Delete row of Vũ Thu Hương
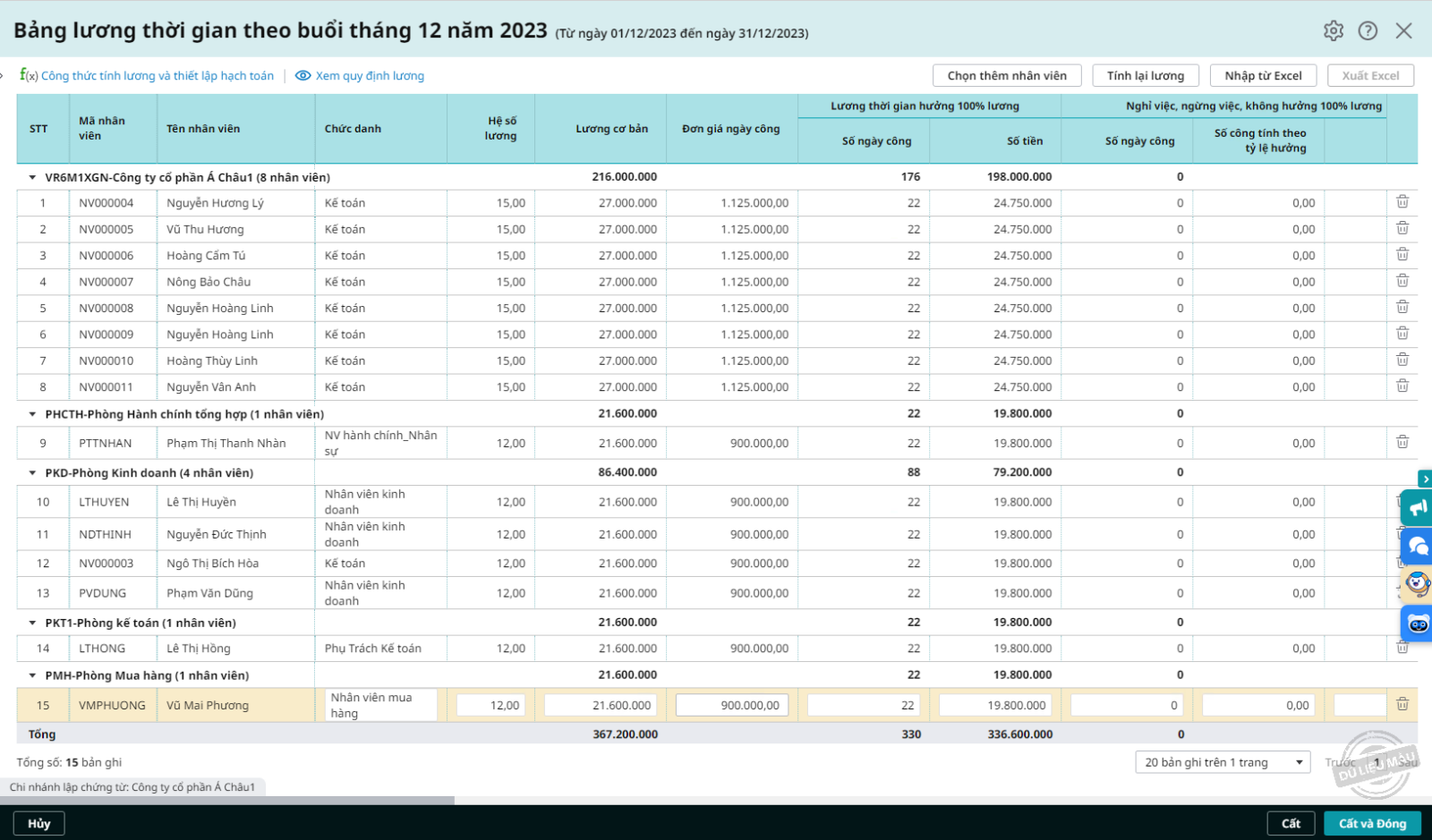 point(1402,228)
